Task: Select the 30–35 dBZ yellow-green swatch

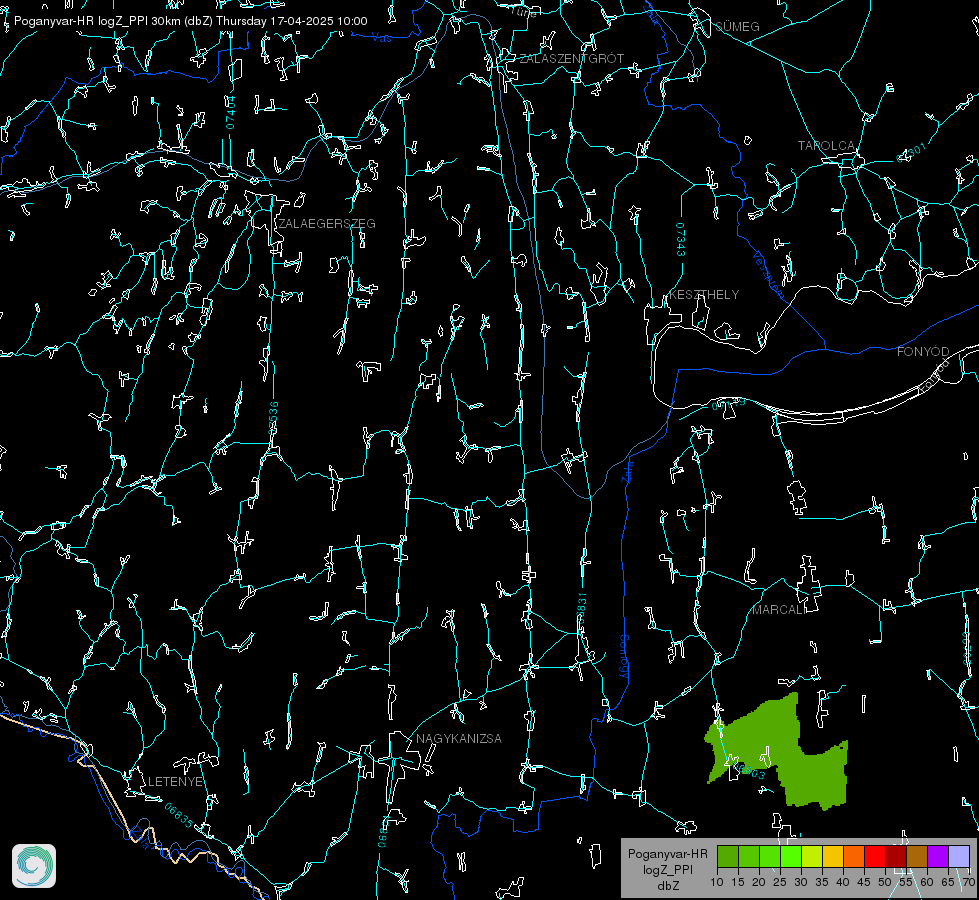Action: coord(812,856)
